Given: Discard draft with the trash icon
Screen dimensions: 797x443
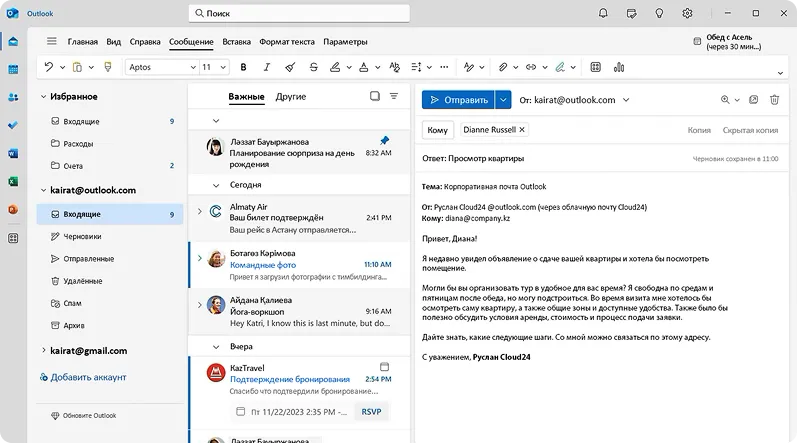Looking at the screenshot, I should (774, 100).
